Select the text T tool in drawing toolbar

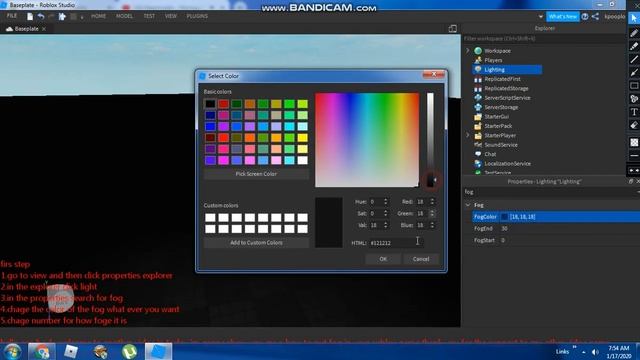pyautogui.click(x=634, y=112)
